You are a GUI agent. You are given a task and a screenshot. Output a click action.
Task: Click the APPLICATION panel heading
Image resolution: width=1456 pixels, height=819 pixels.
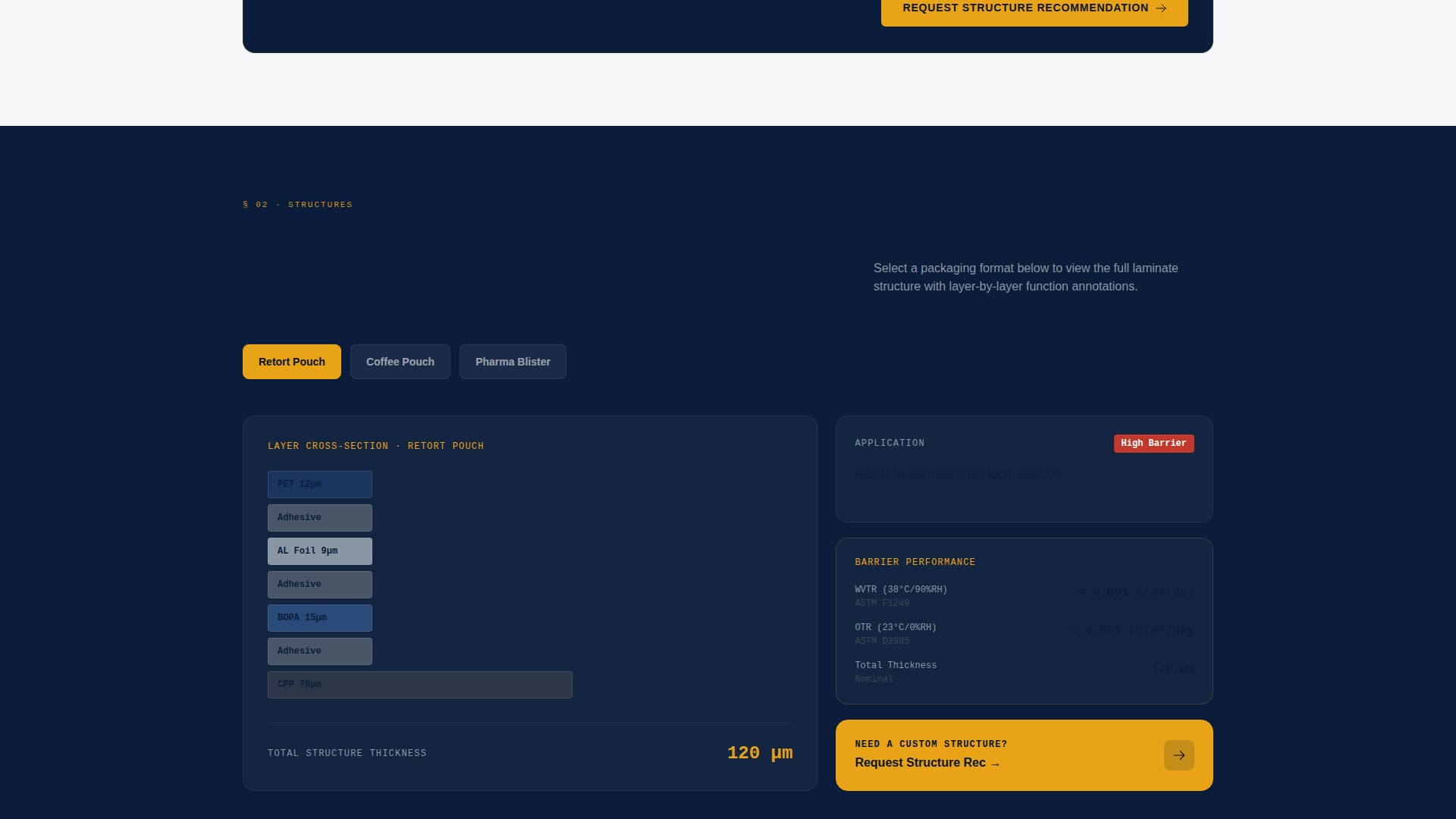point(890,443)
